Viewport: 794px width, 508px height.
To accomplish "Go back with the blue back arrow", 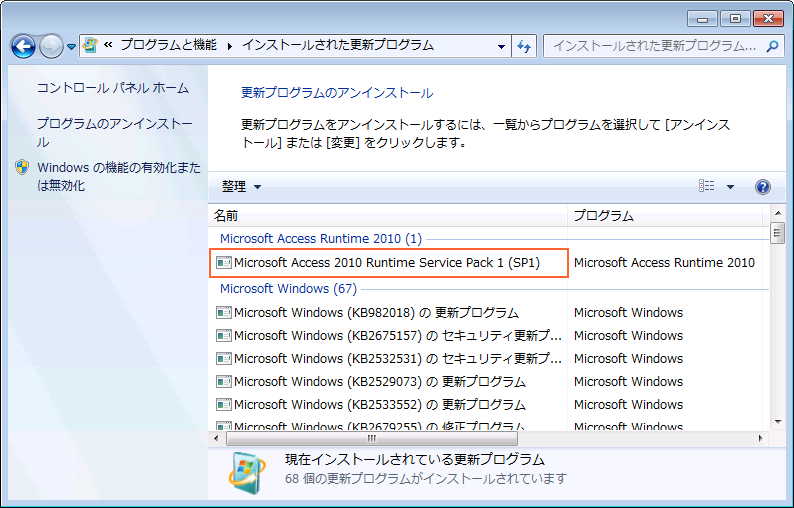I will click(x=23, y=47).
